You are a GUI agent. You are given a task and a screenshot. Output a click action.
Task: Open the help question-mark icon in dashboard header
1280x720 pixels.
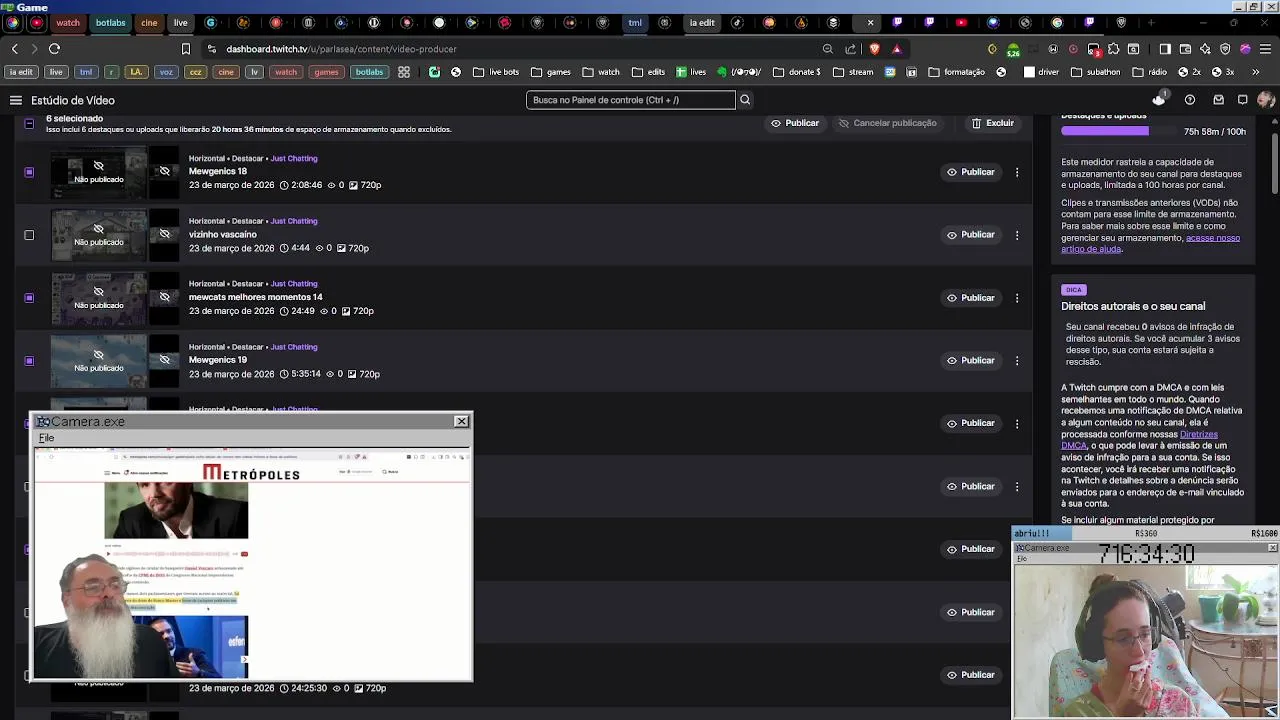tap(1190, 100)
